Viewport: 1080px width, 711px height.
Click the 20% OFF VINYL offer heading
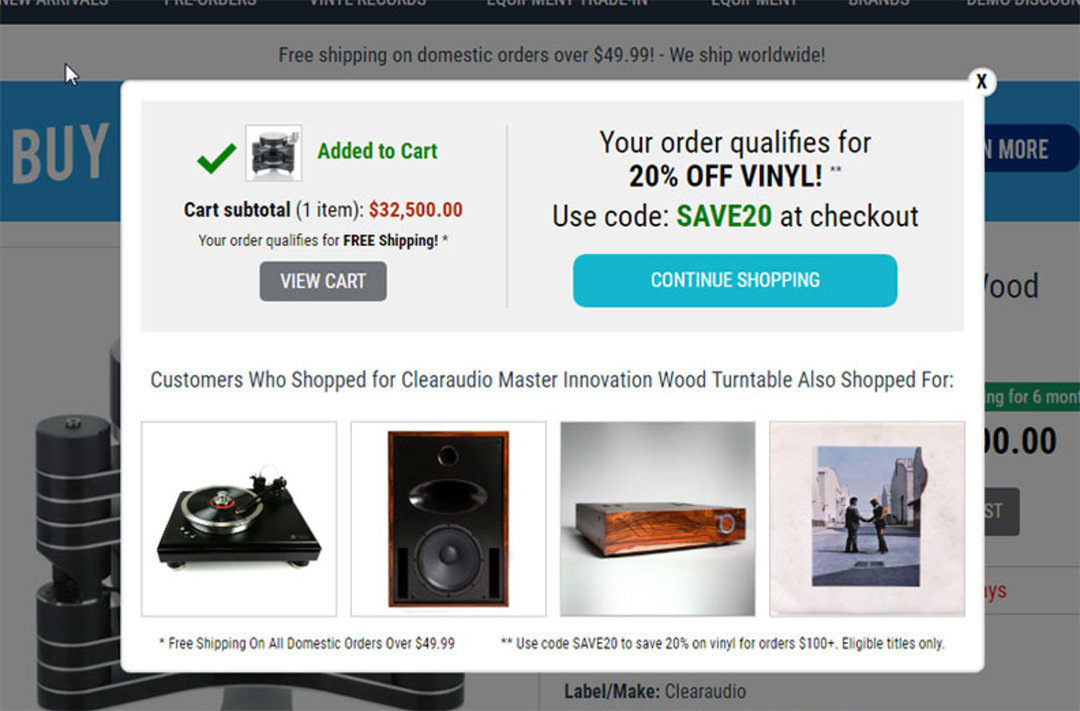[x=725, y=176]
